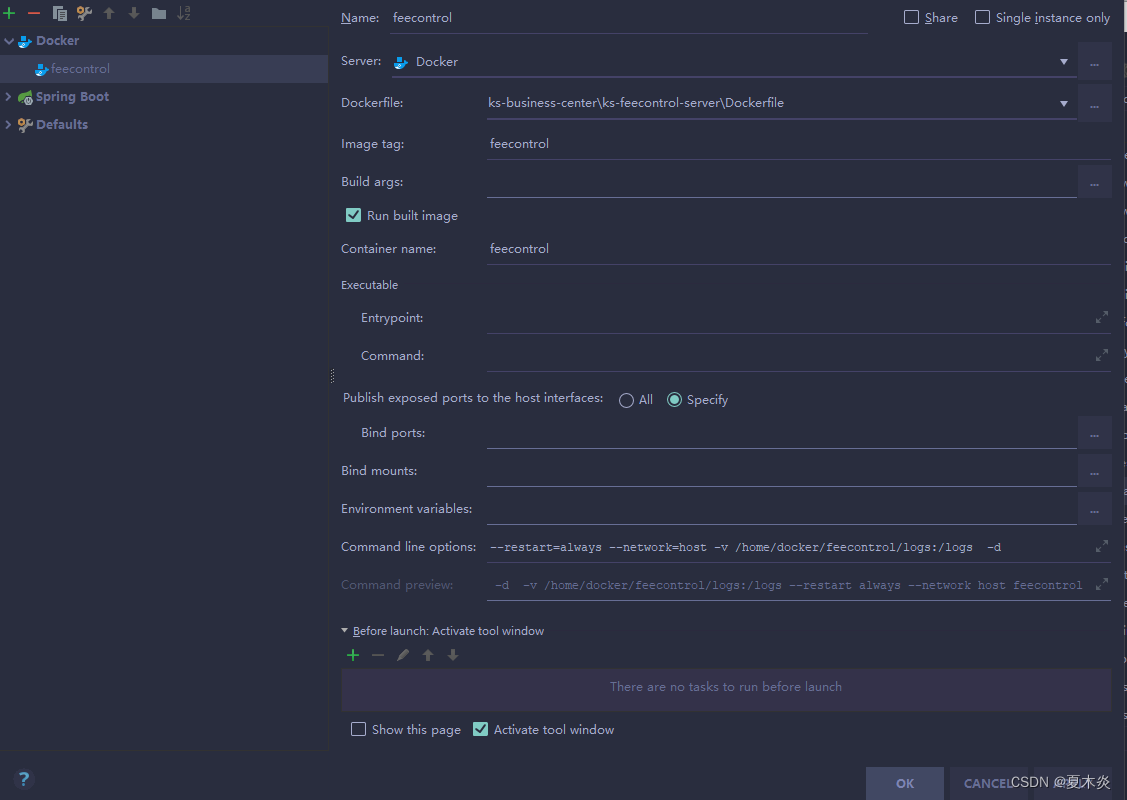Viewport: 1127px width, 800px height.
Task: Create a new folder for configurations
Action: click(159, 13)
